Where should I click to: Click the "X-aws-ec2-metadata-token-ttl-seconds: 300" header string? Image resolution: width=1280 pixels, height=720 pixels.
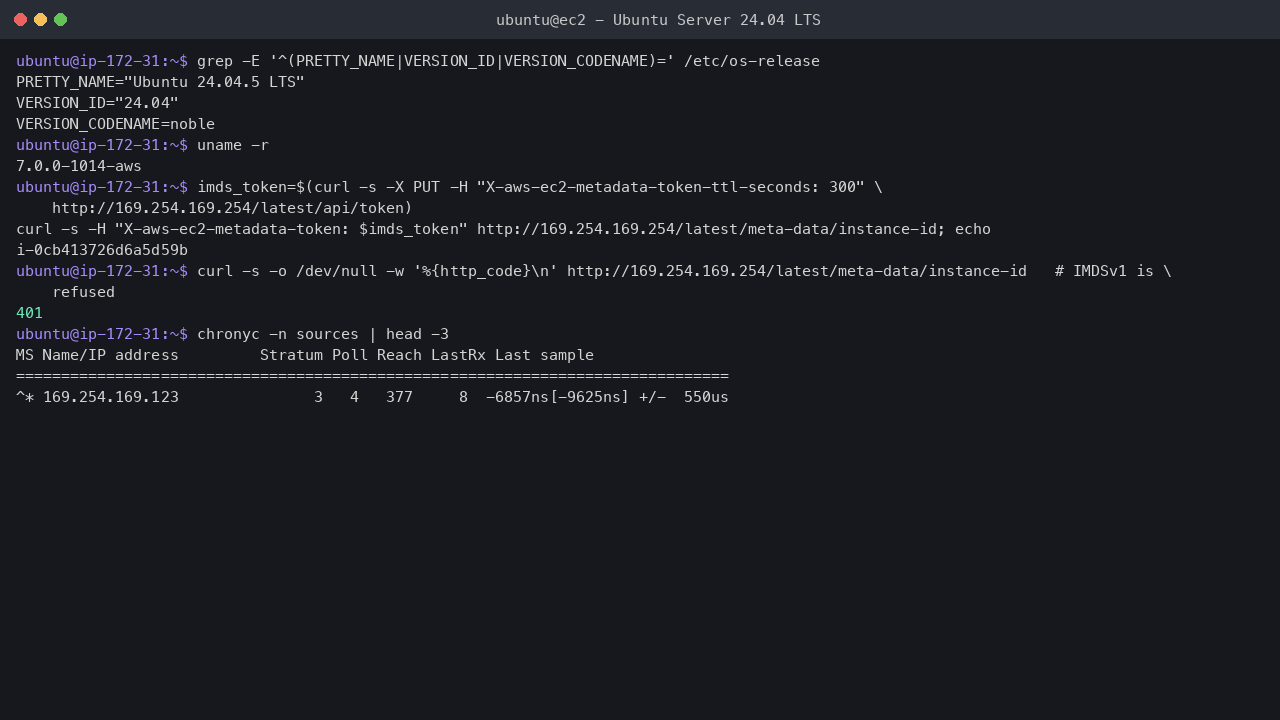(x=670, y=187)
